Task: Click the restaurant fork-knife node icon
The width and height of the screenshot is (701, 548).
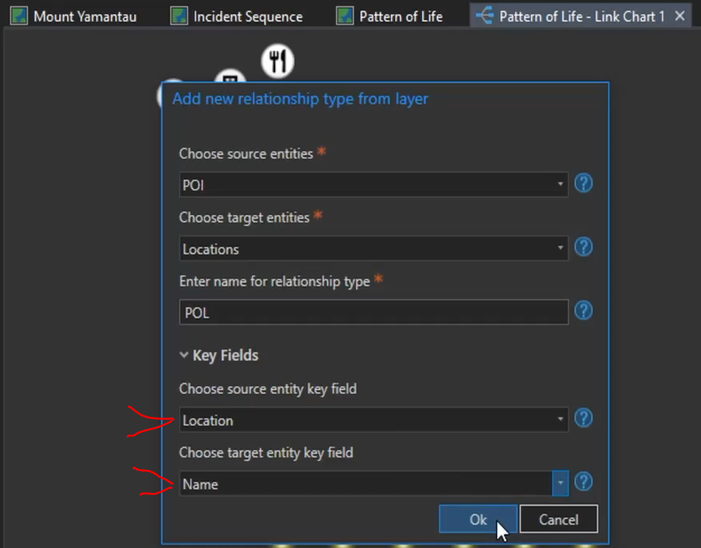Action: 277,62
